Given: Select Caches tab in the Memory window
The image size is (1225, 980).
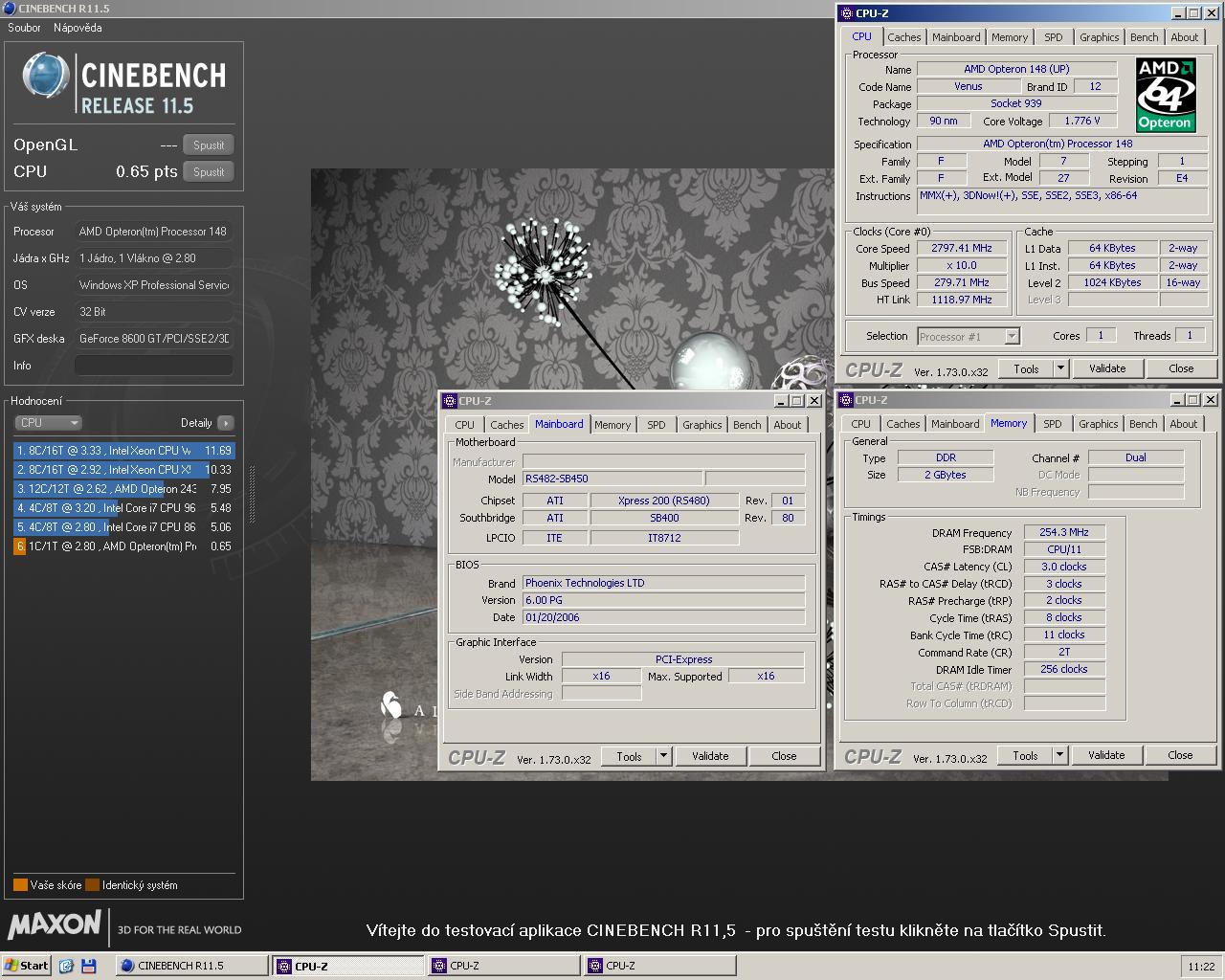Looking at the screenshot, I should (x=902, y=424).
